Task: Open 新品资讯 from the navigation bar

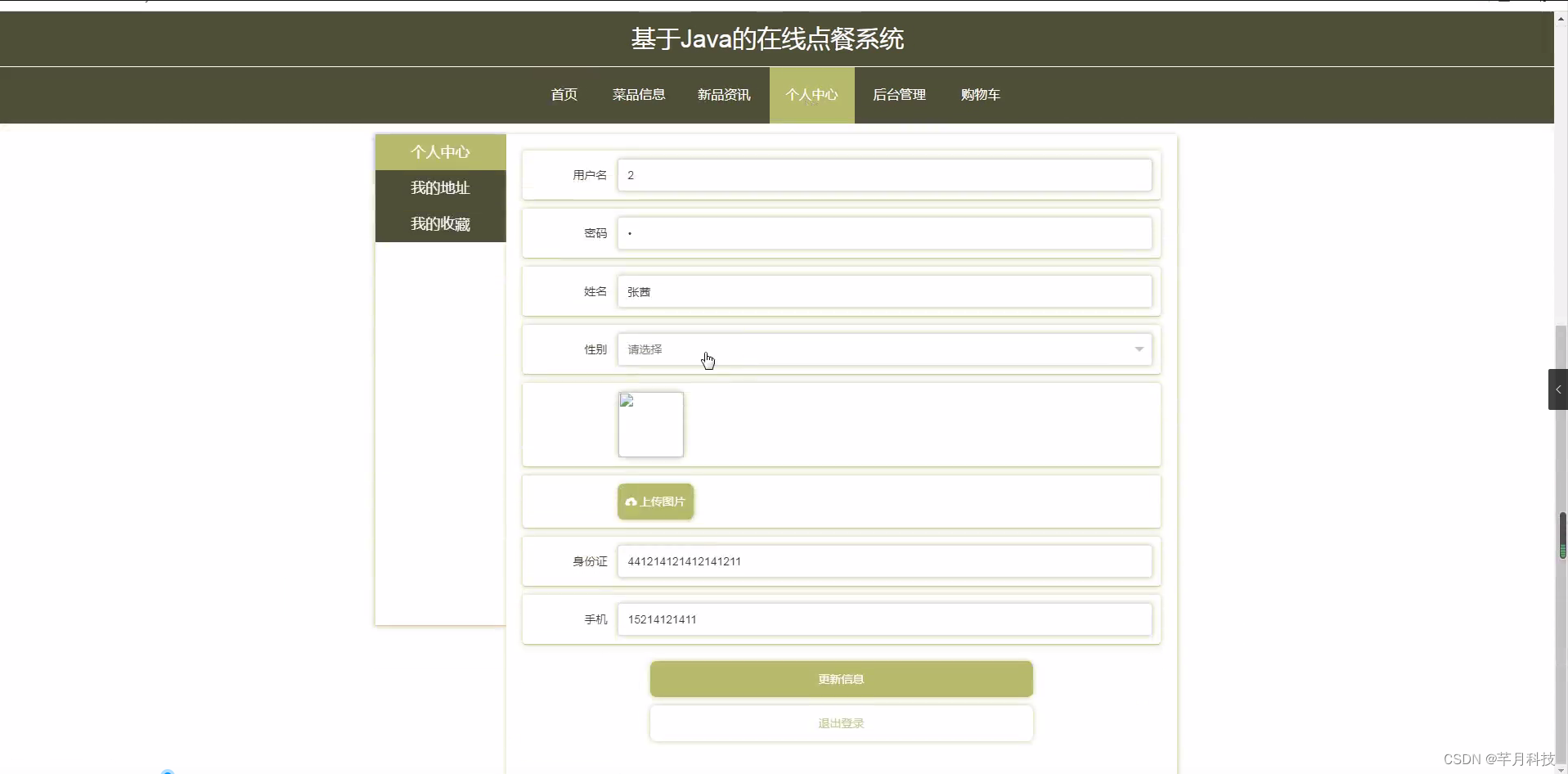Action: pyautogui.click(x=723, y=95)
